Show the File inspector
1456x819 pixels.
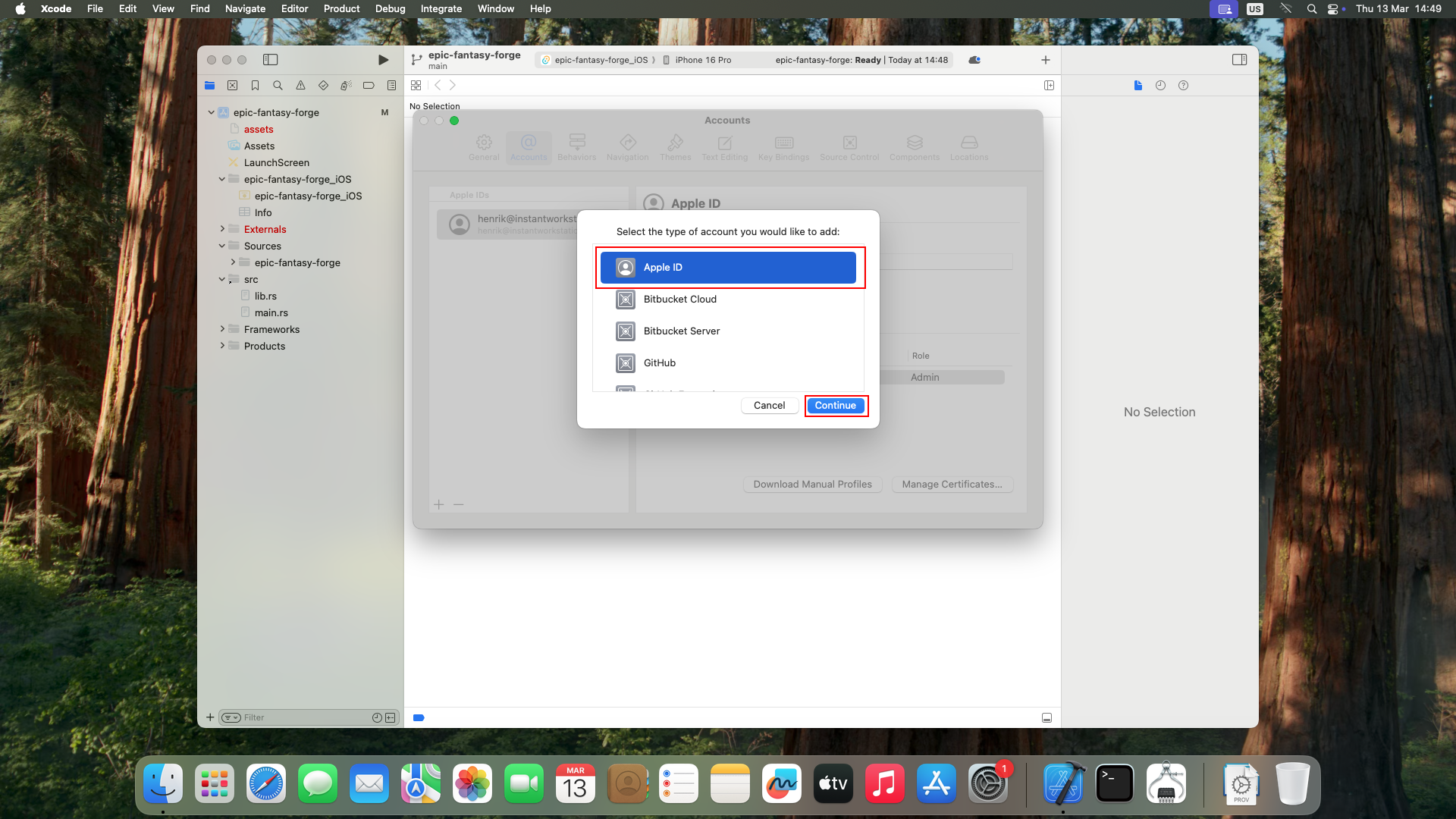[1137, 86]
